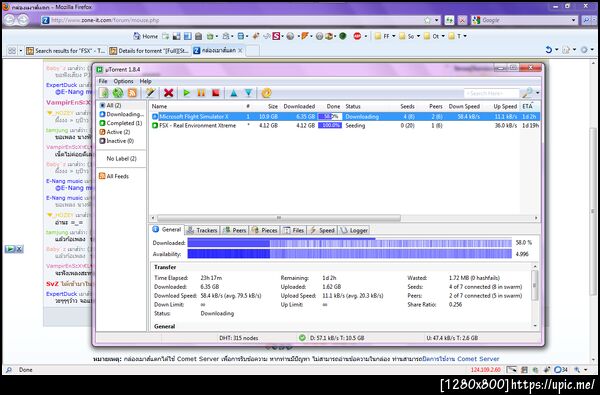The image size is (600, 395).
Task: Click Add Torrent icon in uTorrent toolbar
Action: tap(104, 93)
